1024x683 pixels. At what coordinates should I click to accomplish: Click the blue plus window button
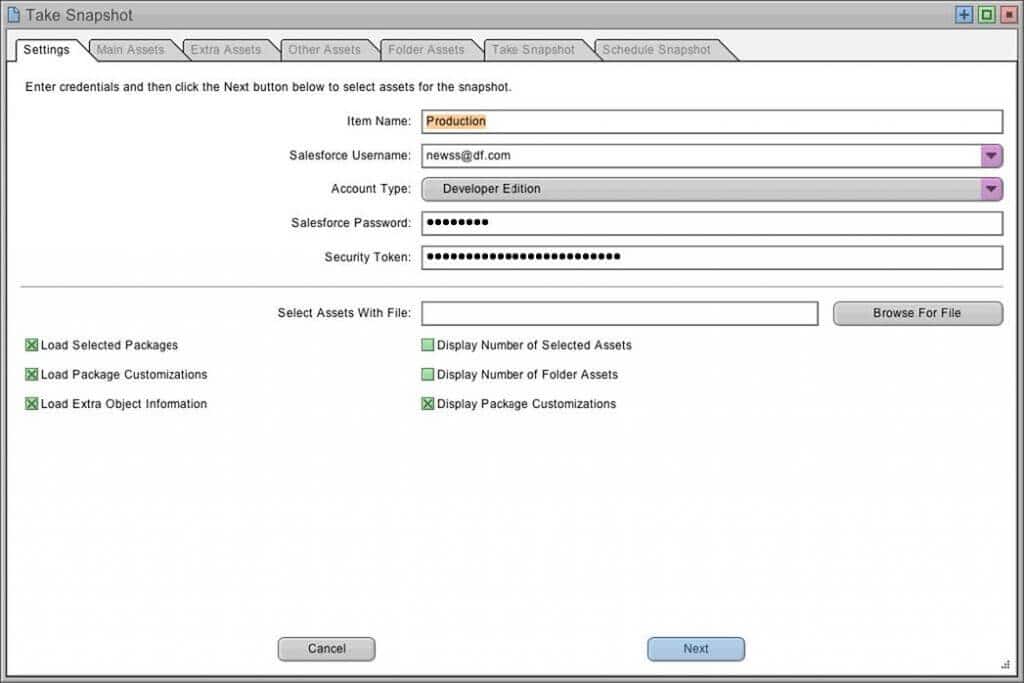964,14
